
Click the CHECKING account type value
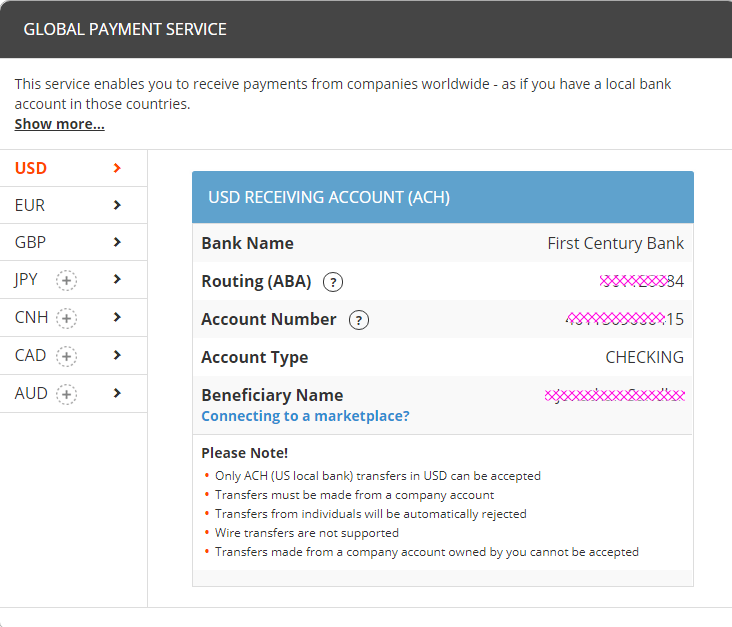[x=644, y=357]
